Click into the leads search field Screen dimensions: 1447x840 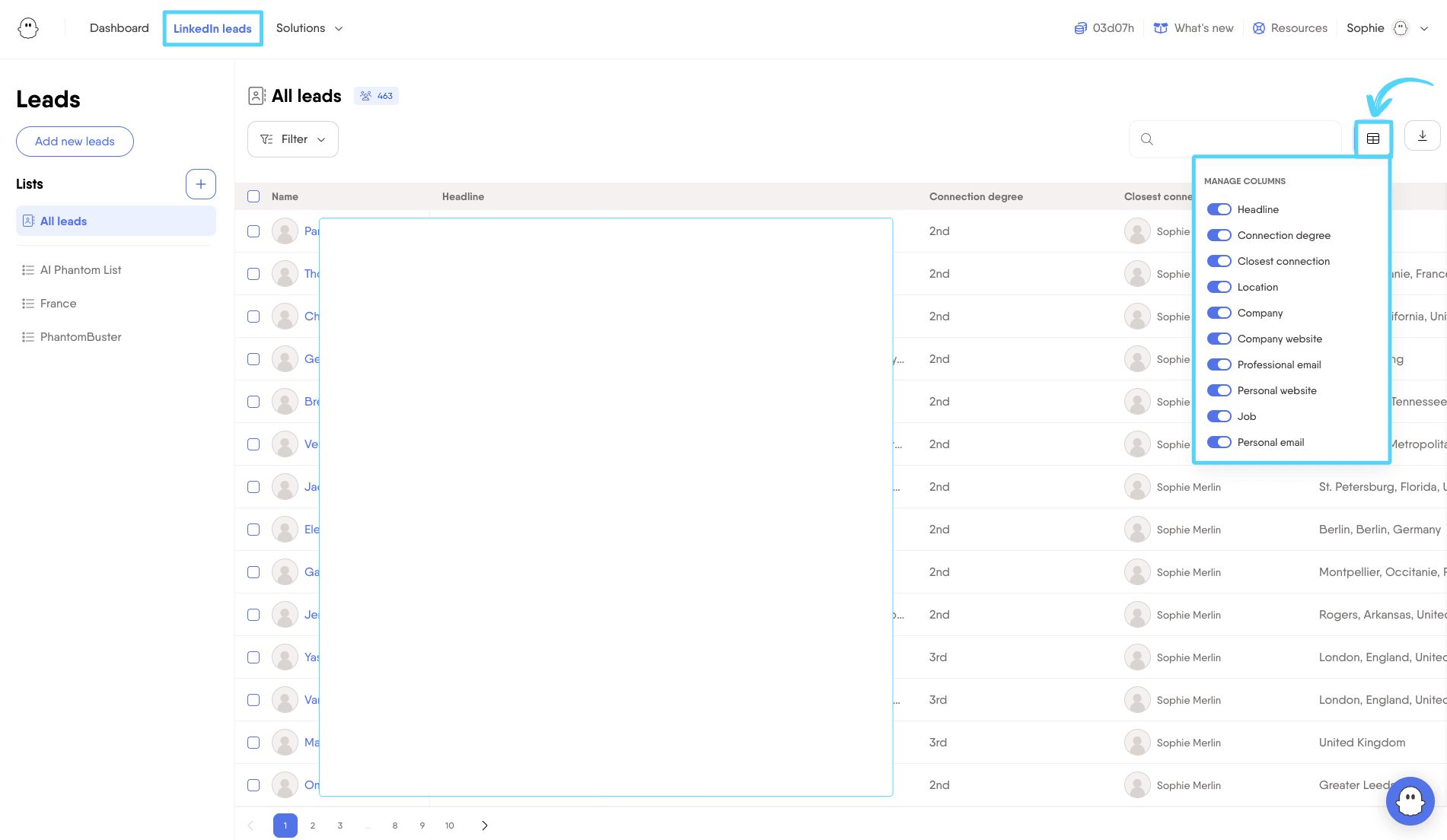(1235, 139)
